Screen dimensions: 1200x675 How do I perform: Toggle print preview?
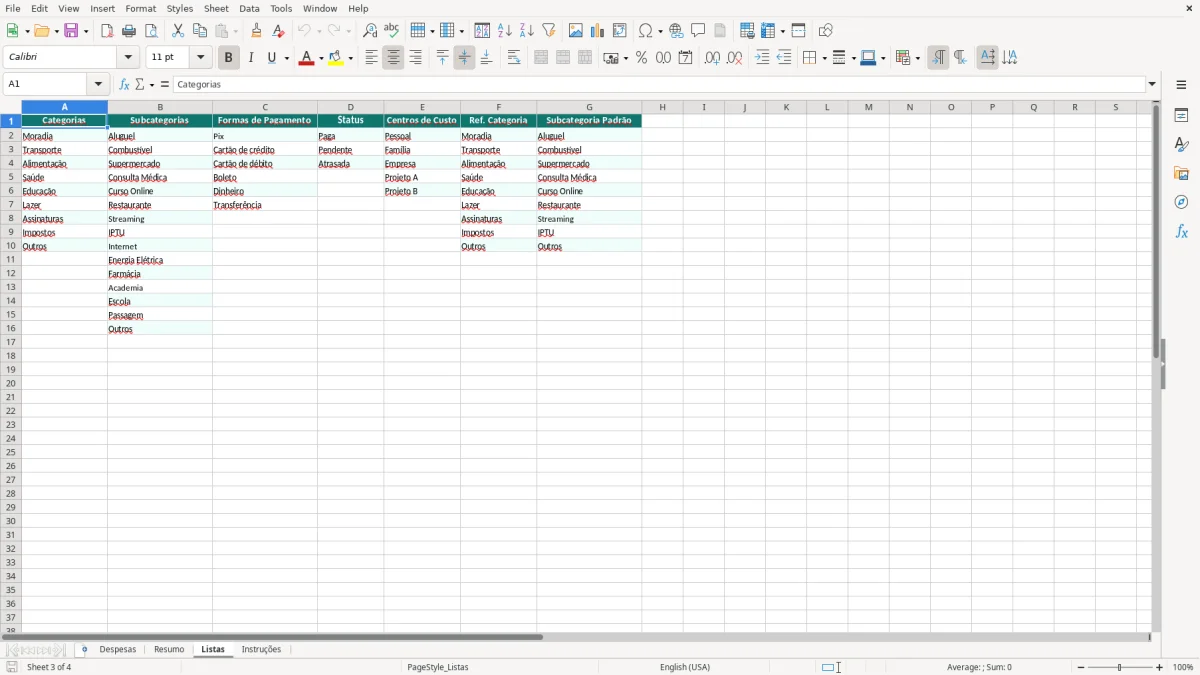151,31
